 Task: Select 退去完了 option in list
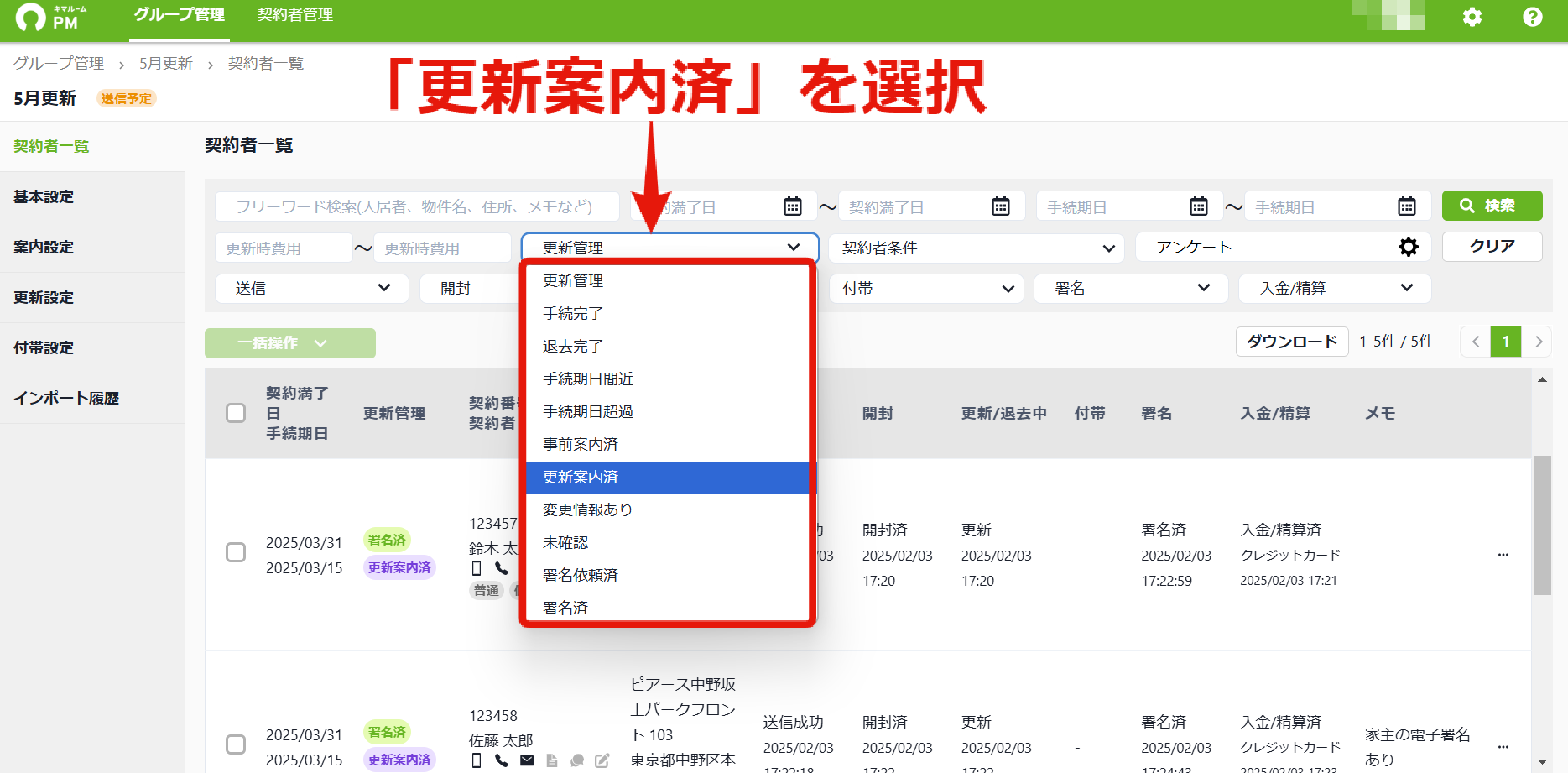coord(668,347)
